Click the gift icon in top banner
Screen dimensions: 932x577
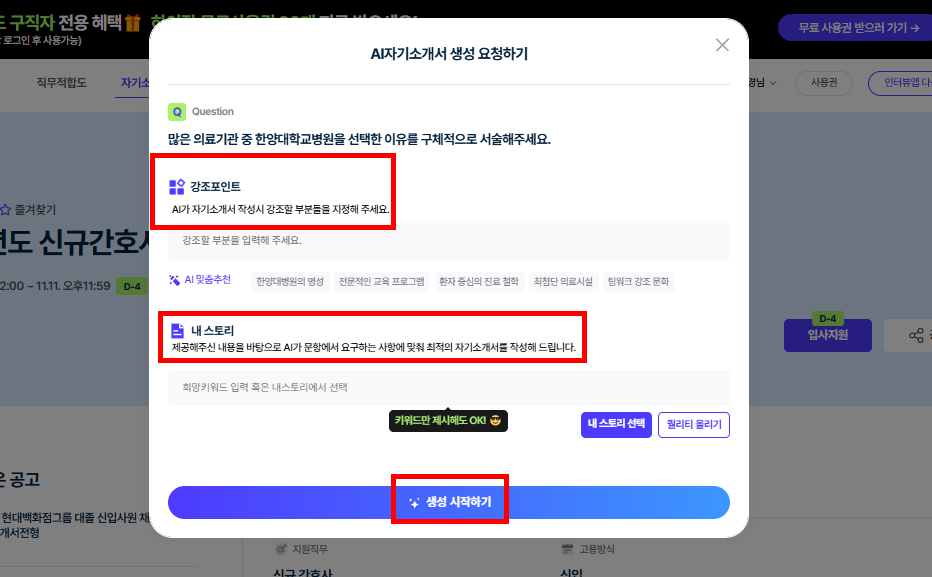pos(132,22)
